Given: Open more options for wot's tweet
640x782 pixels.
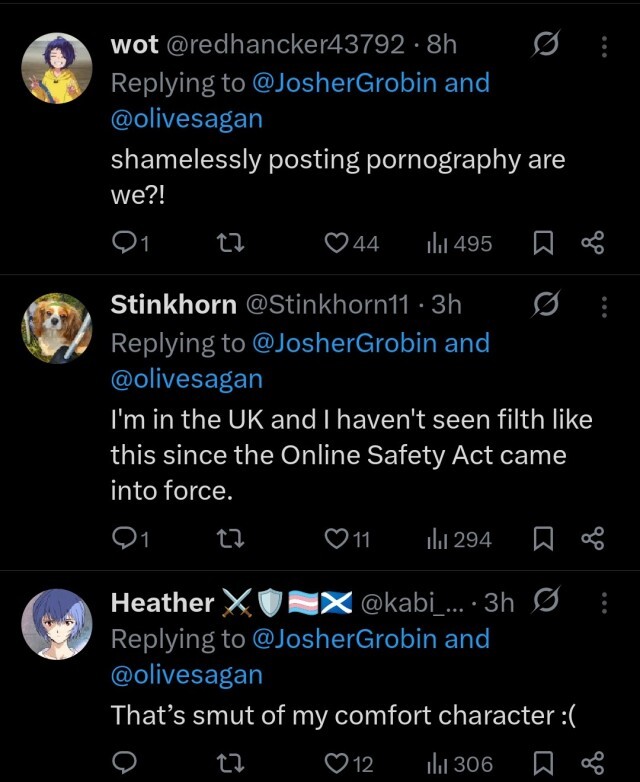Looking at the screenshot, I should pos(603,45).
